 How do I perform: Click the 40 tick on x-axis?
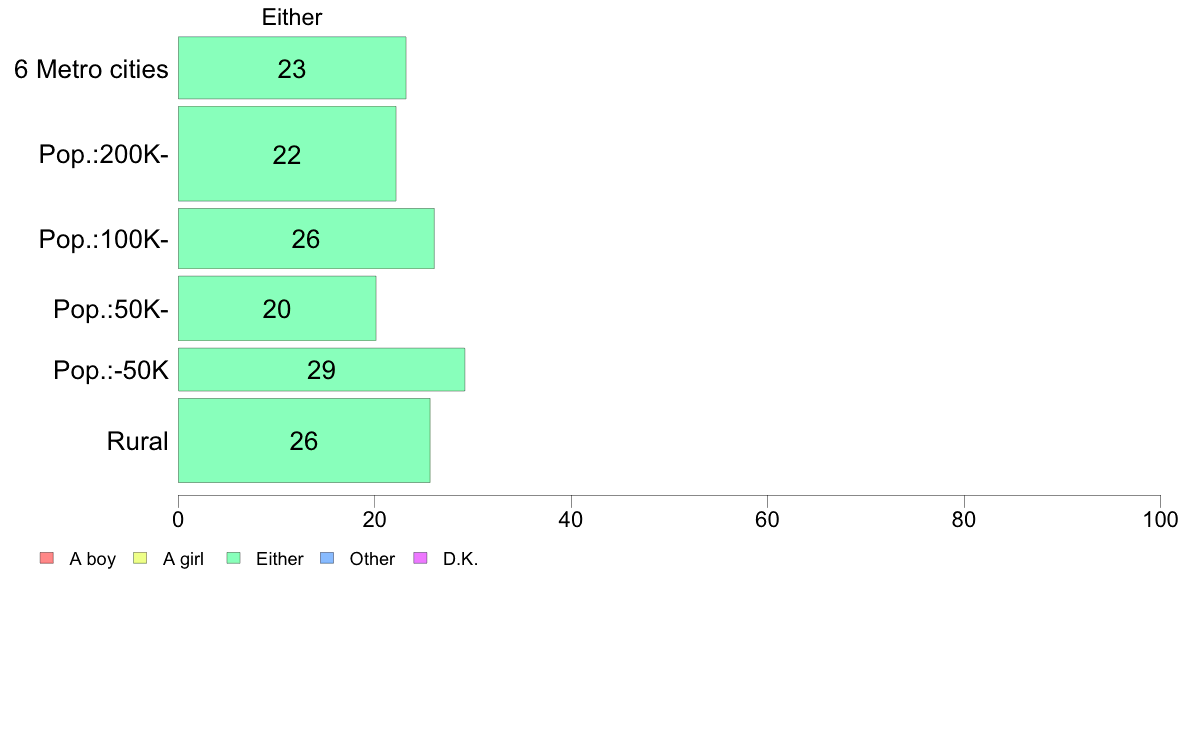[571, 519]
